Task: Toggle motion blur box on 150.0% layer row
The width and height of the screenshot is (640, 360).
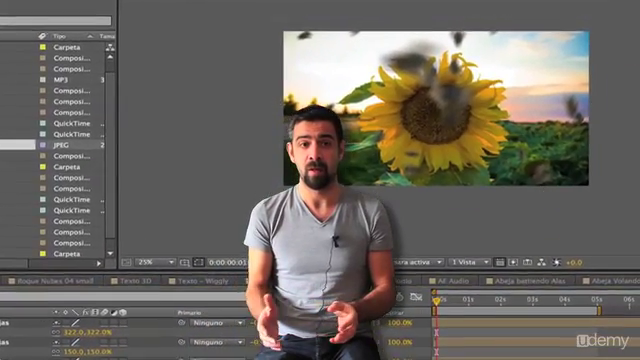Action: coord(104,342)
